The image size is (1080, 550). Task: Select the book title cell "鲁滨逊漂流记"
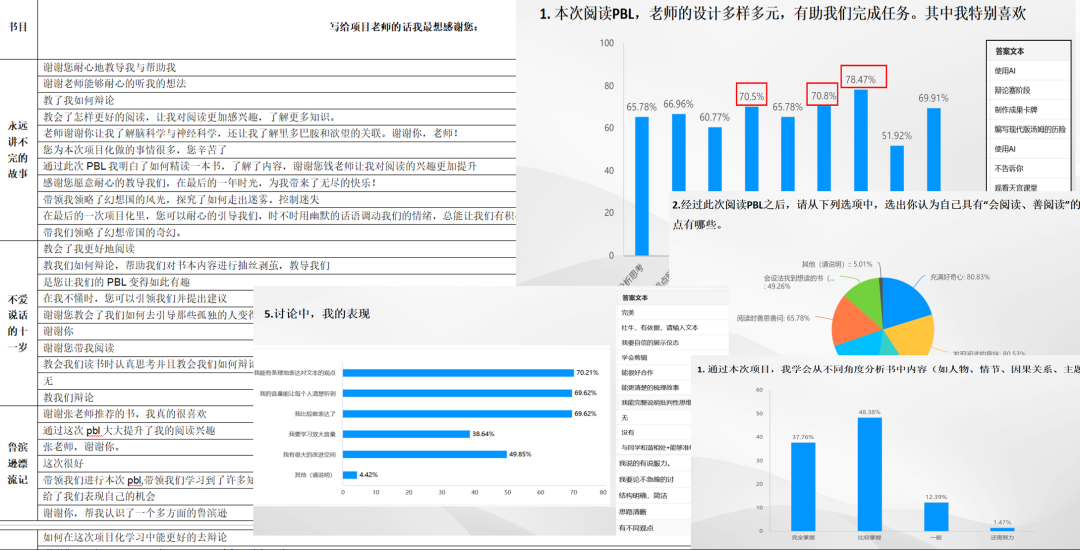[18, 463]
